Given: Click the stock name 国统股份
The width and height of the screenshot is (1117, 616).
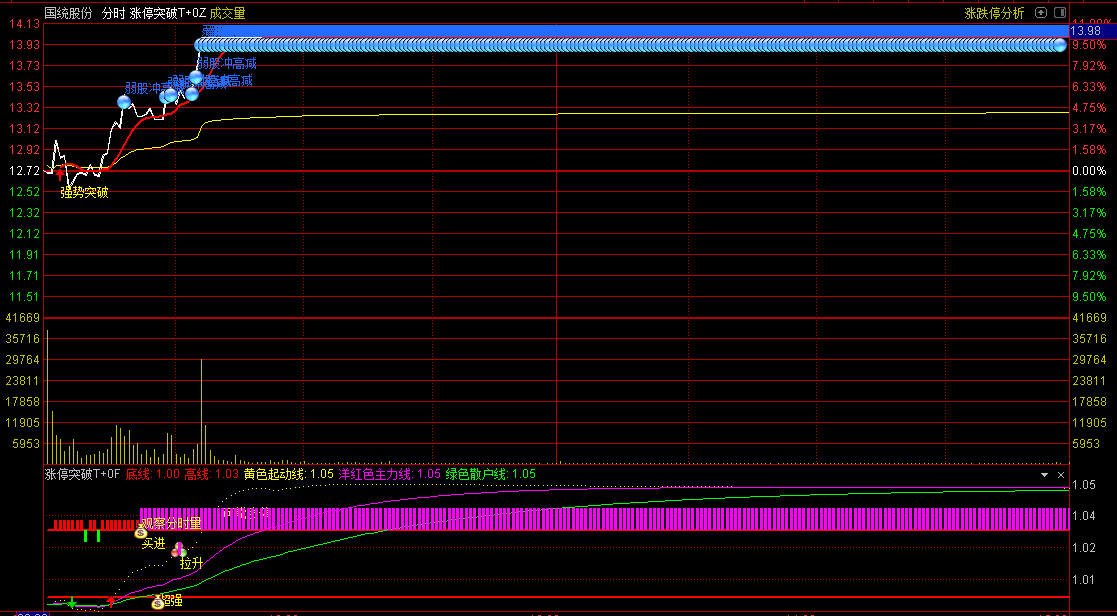Looking at the screenshot, I should [x=68, y=13].
